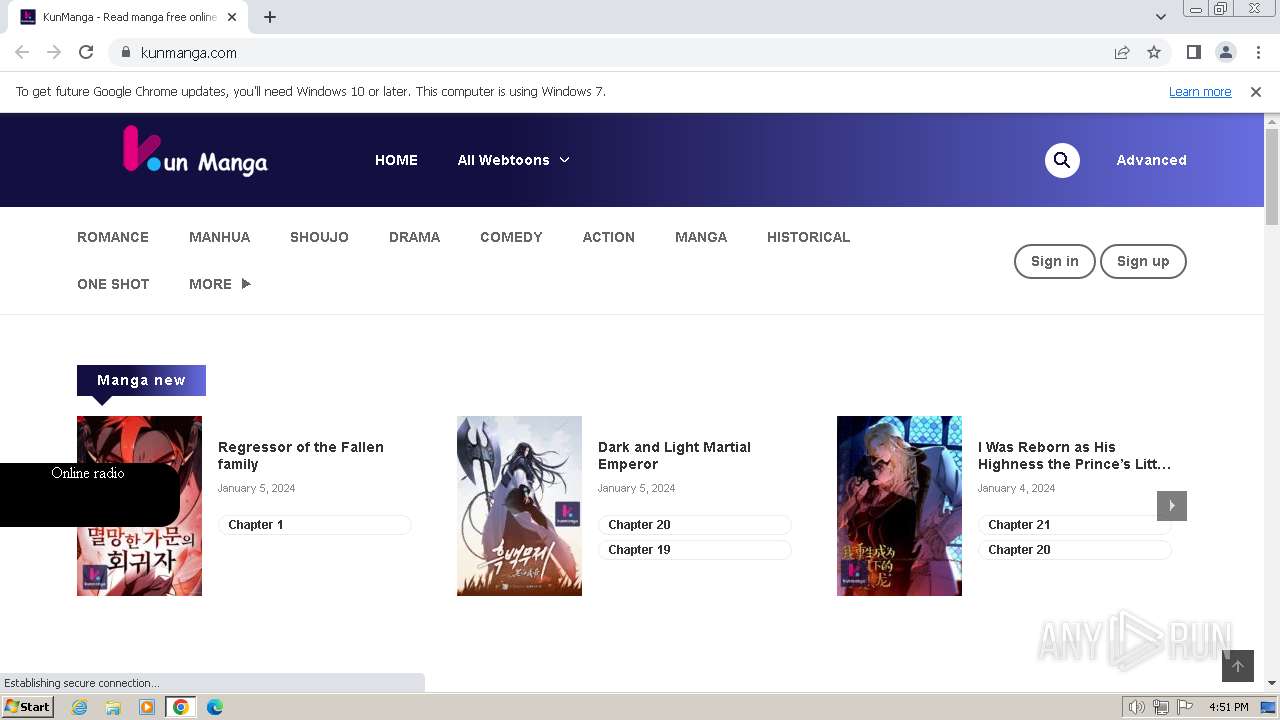Click the Advanced search link

tap(1152, 160)
